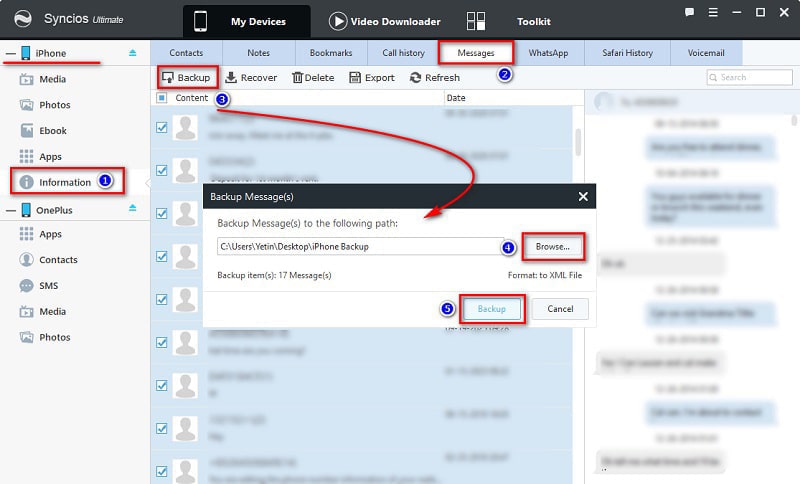Collapse the iPhone device tree
Viewport: 800px width, 484px height.
pyautogui.click(x=11, y=53)
